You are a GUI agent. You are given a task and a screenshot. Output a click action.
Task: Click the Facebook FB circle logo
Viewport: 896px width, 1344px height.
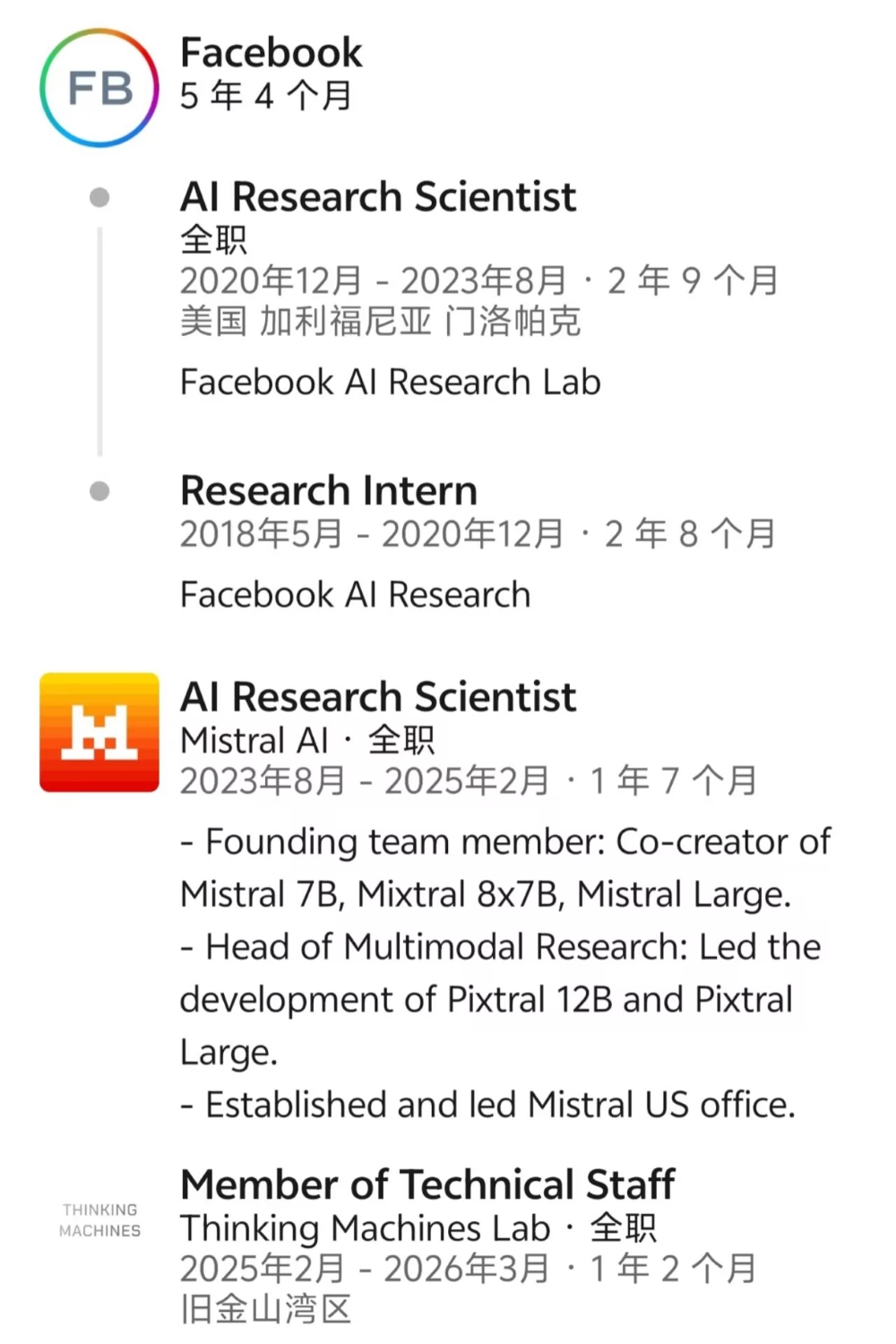pos(99,88)
